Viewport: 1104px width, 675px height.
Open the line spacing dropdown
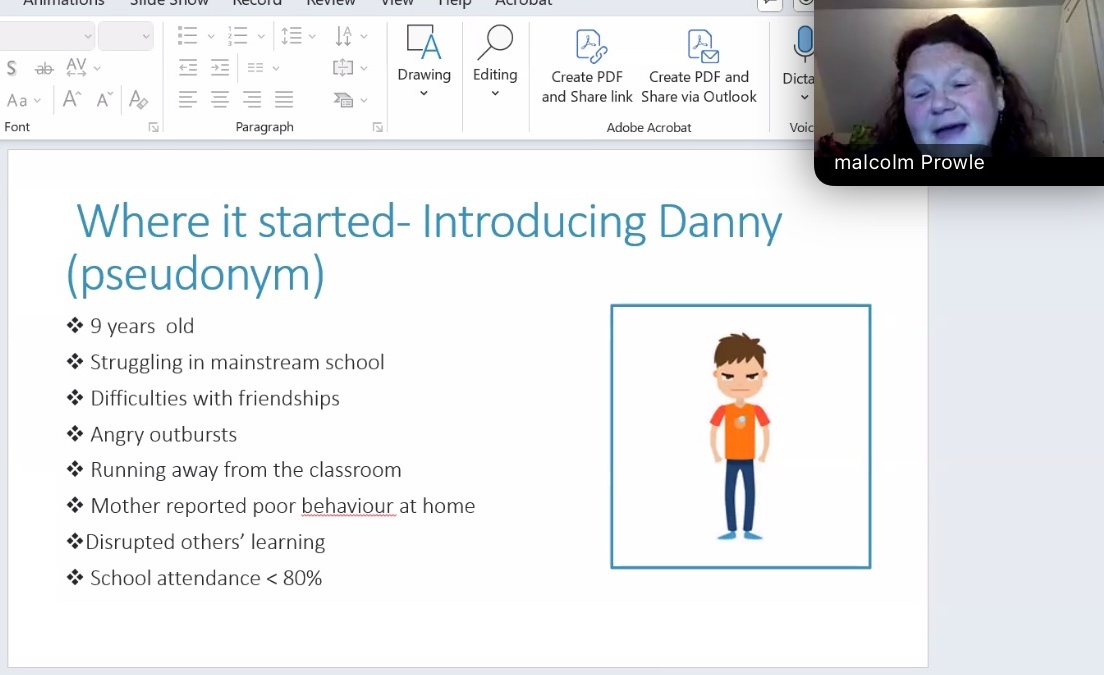(297, 37)
